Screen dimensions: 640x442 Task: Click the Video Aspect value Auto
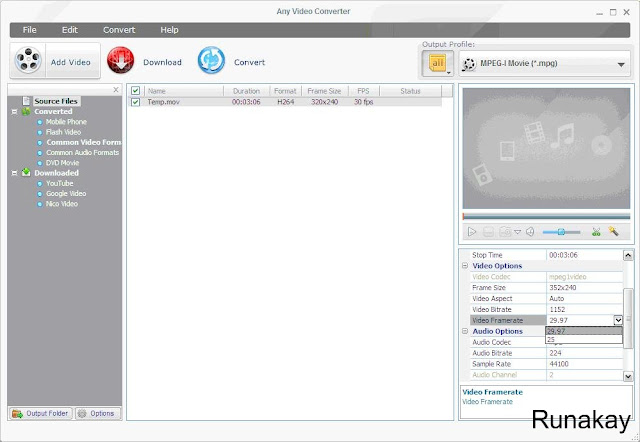coord(557,298)
